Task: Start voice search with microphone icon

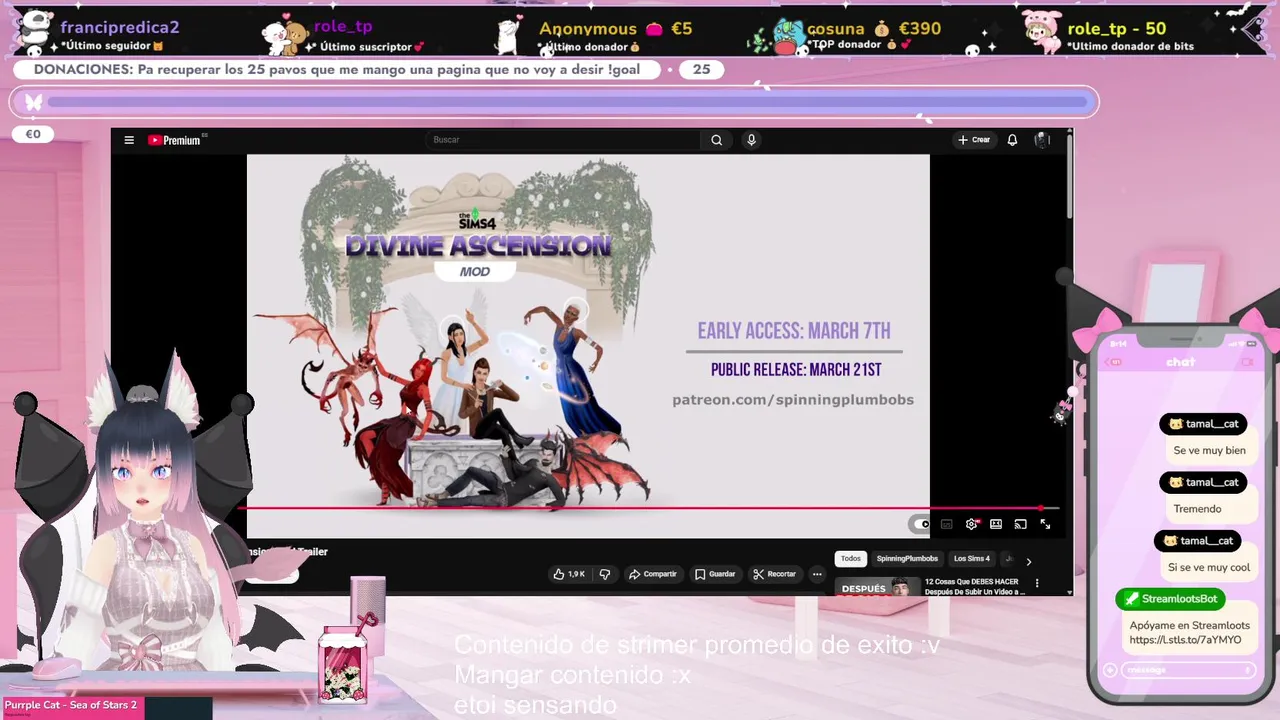Action: [x=751, y=140]
